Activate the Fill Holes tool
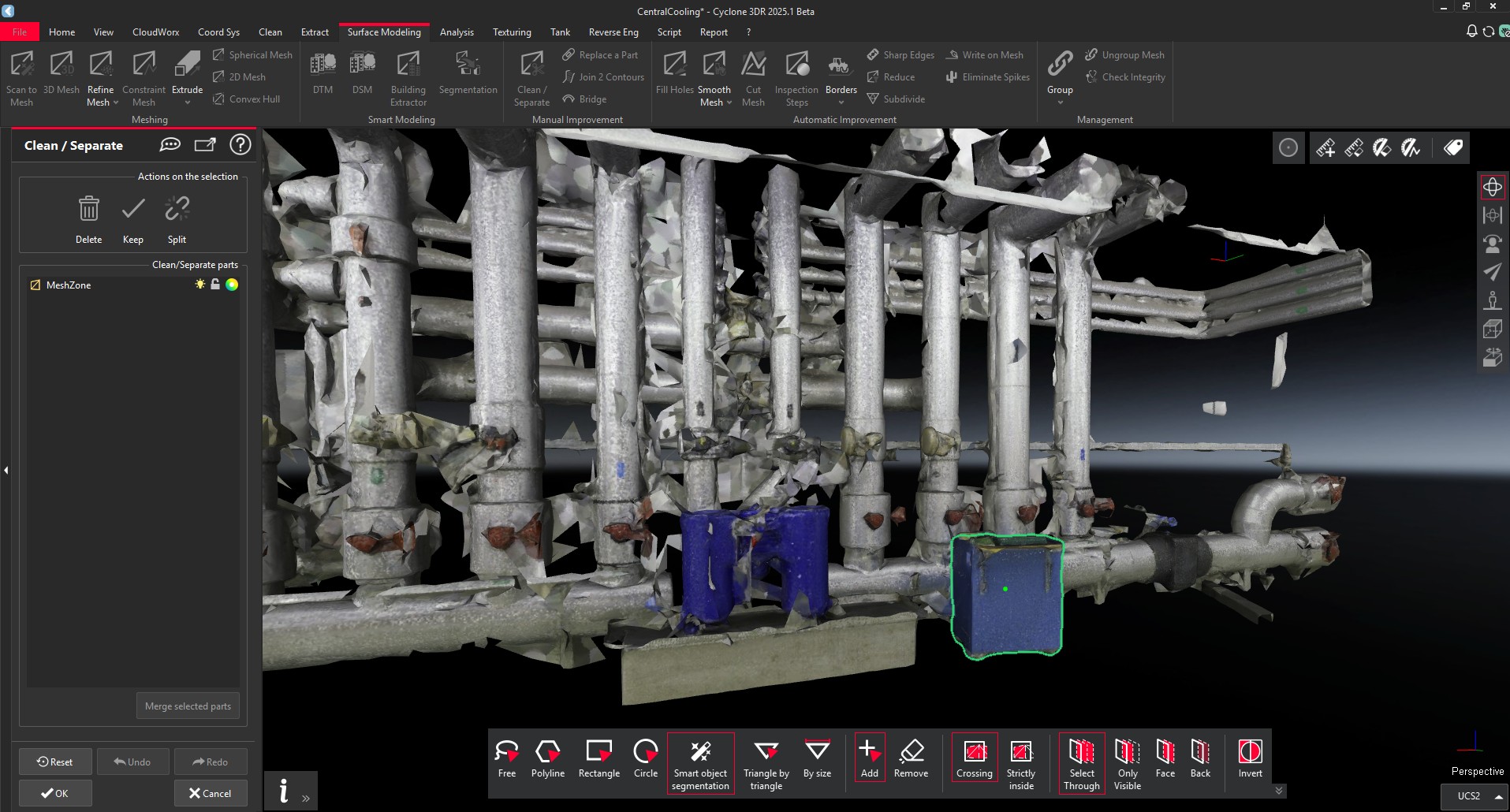Viewport: 1510px width, 812px height. (673, 75)
